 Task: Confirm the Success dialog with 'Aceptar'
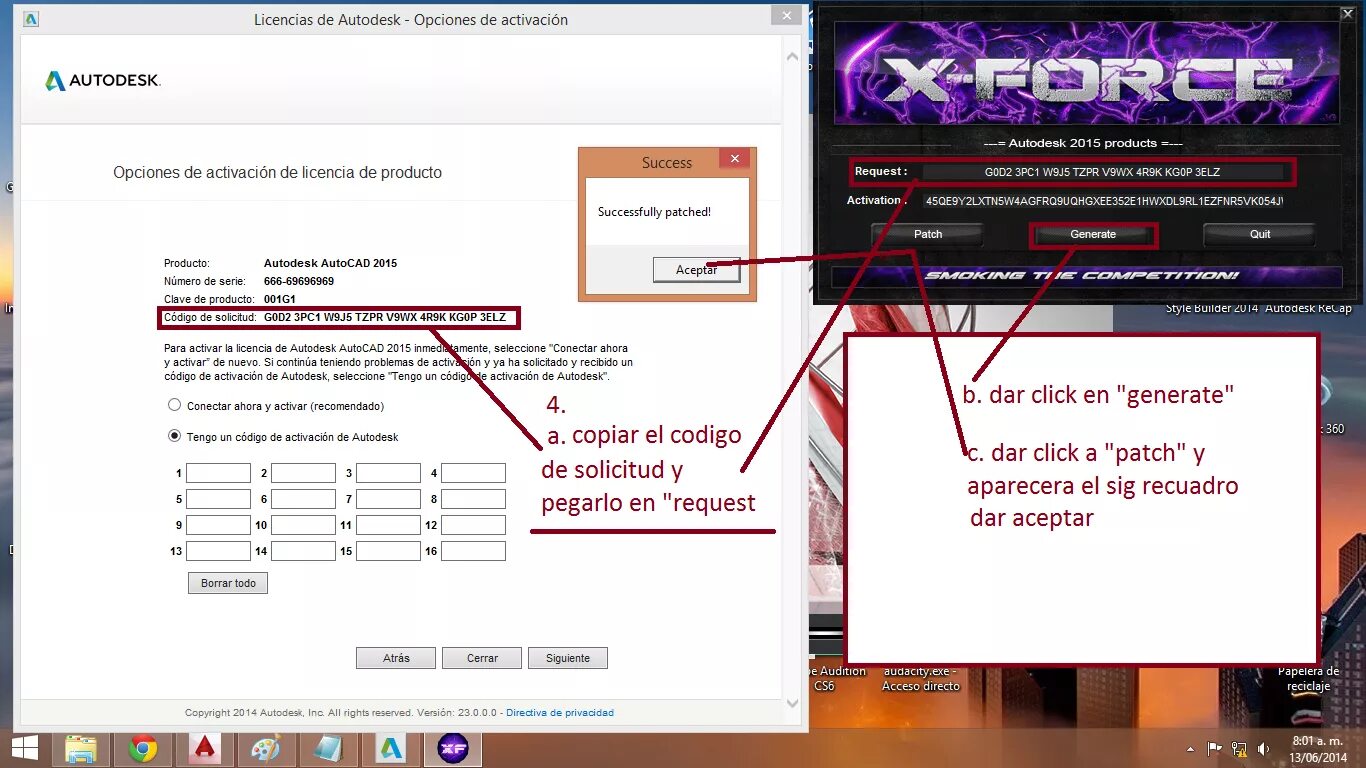[696, 270]
